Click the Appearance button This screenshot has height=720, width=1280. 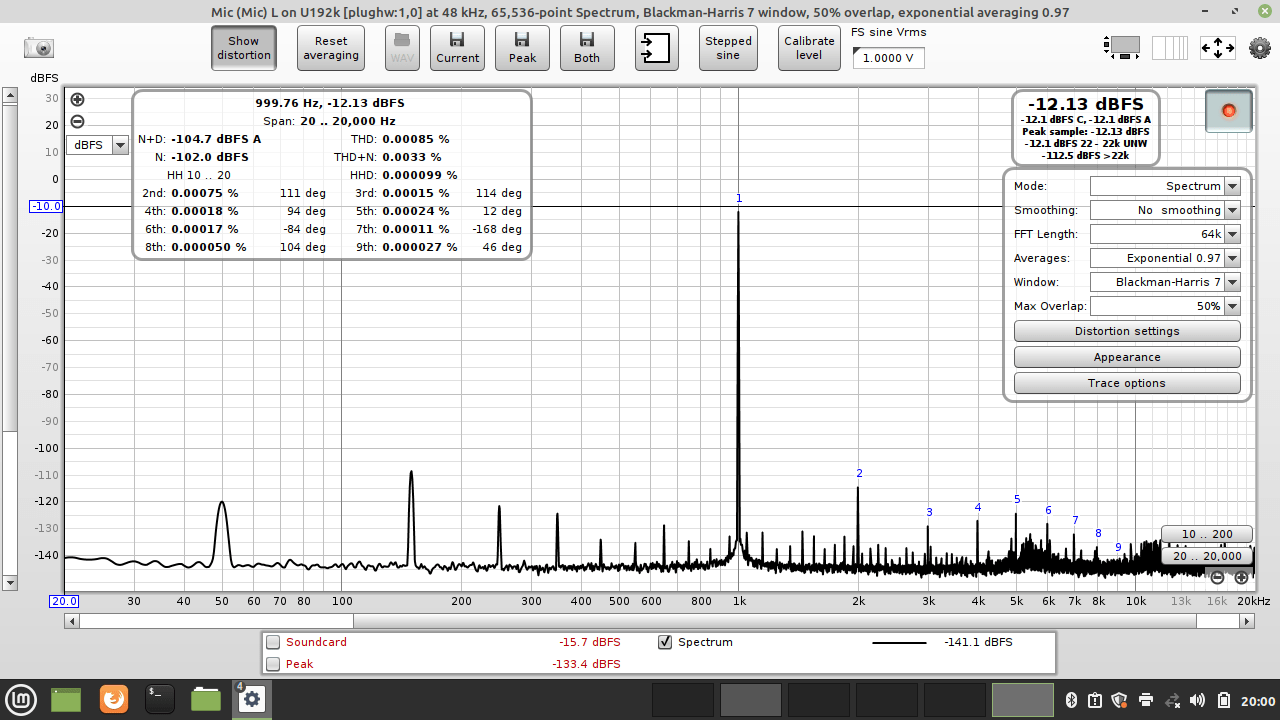click(1127, 357)
